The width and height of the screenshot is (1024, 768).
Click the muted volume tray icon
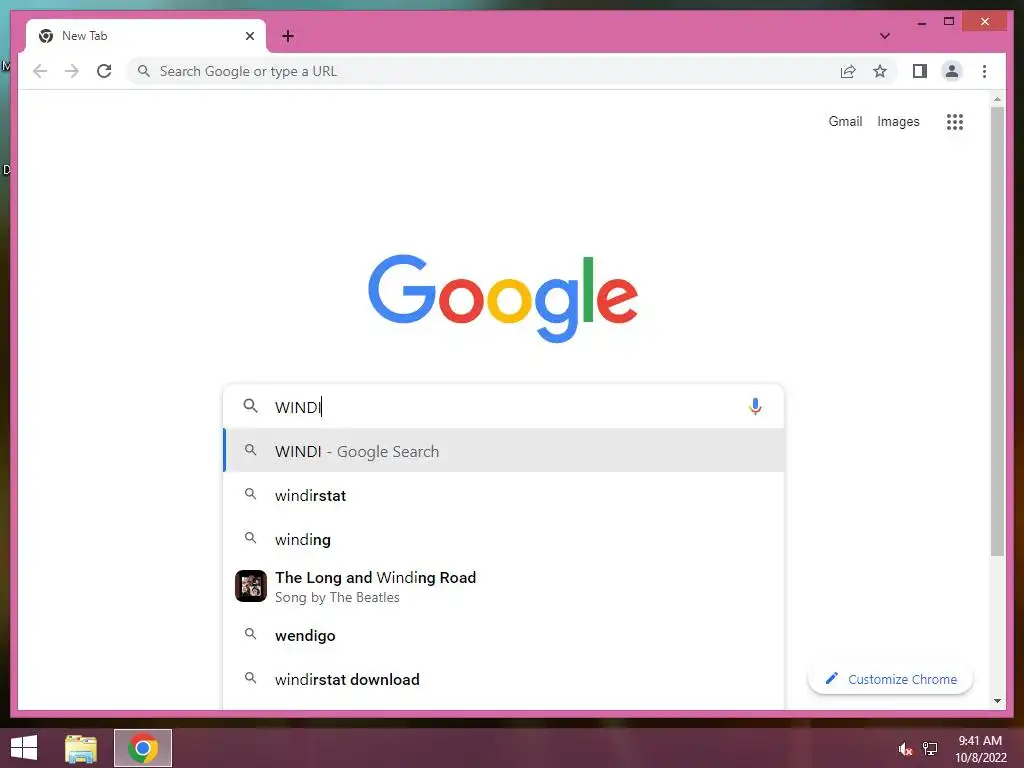(905, 749)
